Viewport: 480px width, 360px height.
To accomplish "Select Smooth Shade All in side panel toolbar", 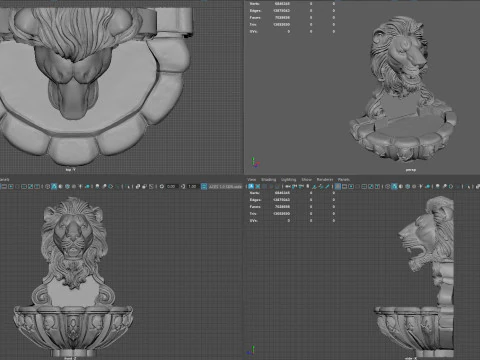I will 394,186.
